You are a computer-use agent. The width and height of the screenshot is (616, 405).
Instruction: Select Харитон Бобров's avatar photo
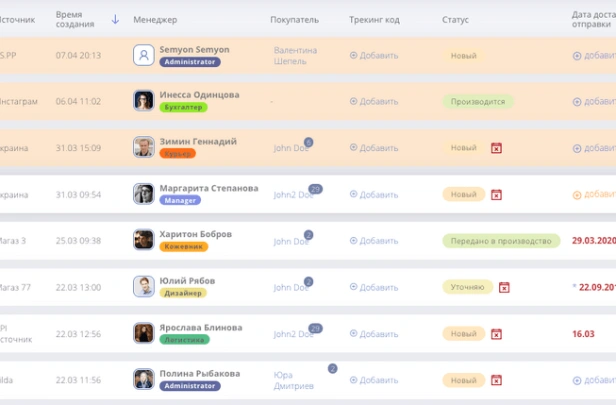point(143,240)
